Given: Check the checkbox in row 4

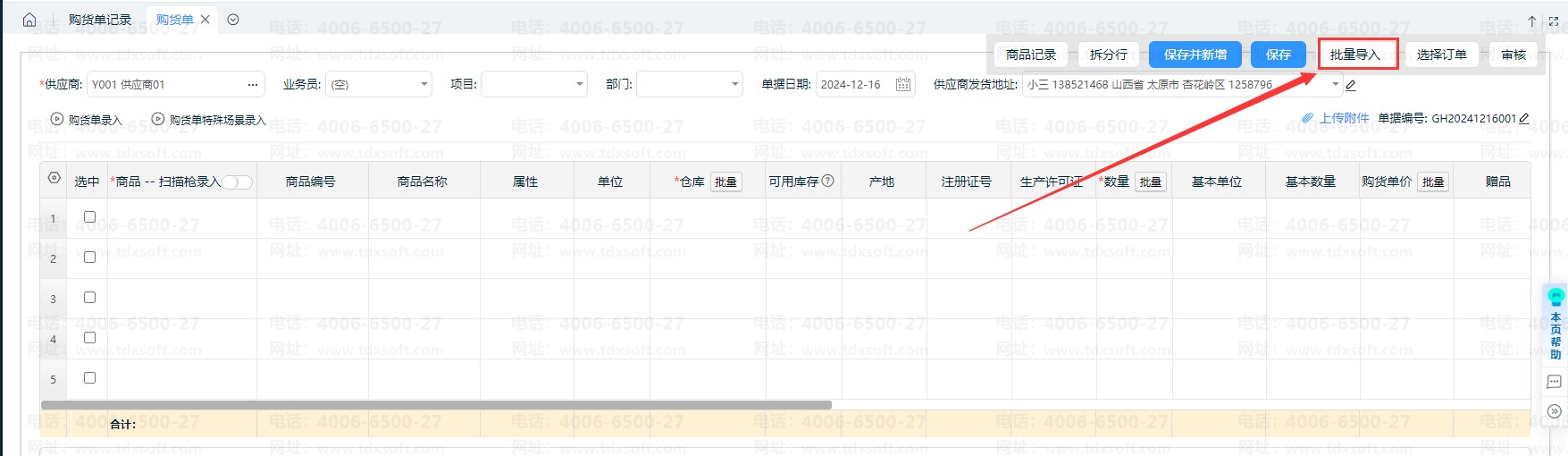Looking at the screenshot, I should 89,337.
